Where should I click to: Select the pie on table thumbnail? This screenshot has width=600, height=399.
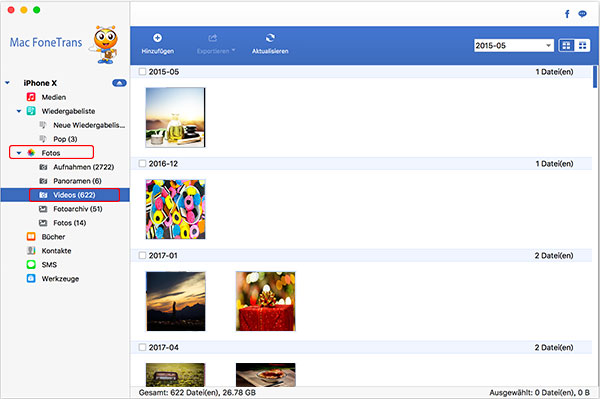coord(266,375)
